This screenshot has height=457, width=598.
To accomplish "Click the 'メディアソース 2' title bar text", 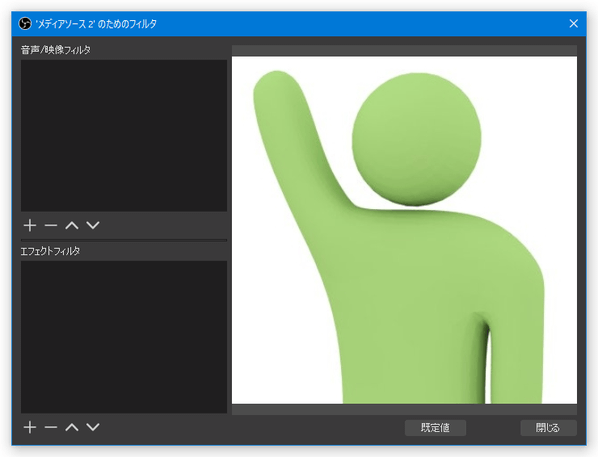I will click(96, 24).
